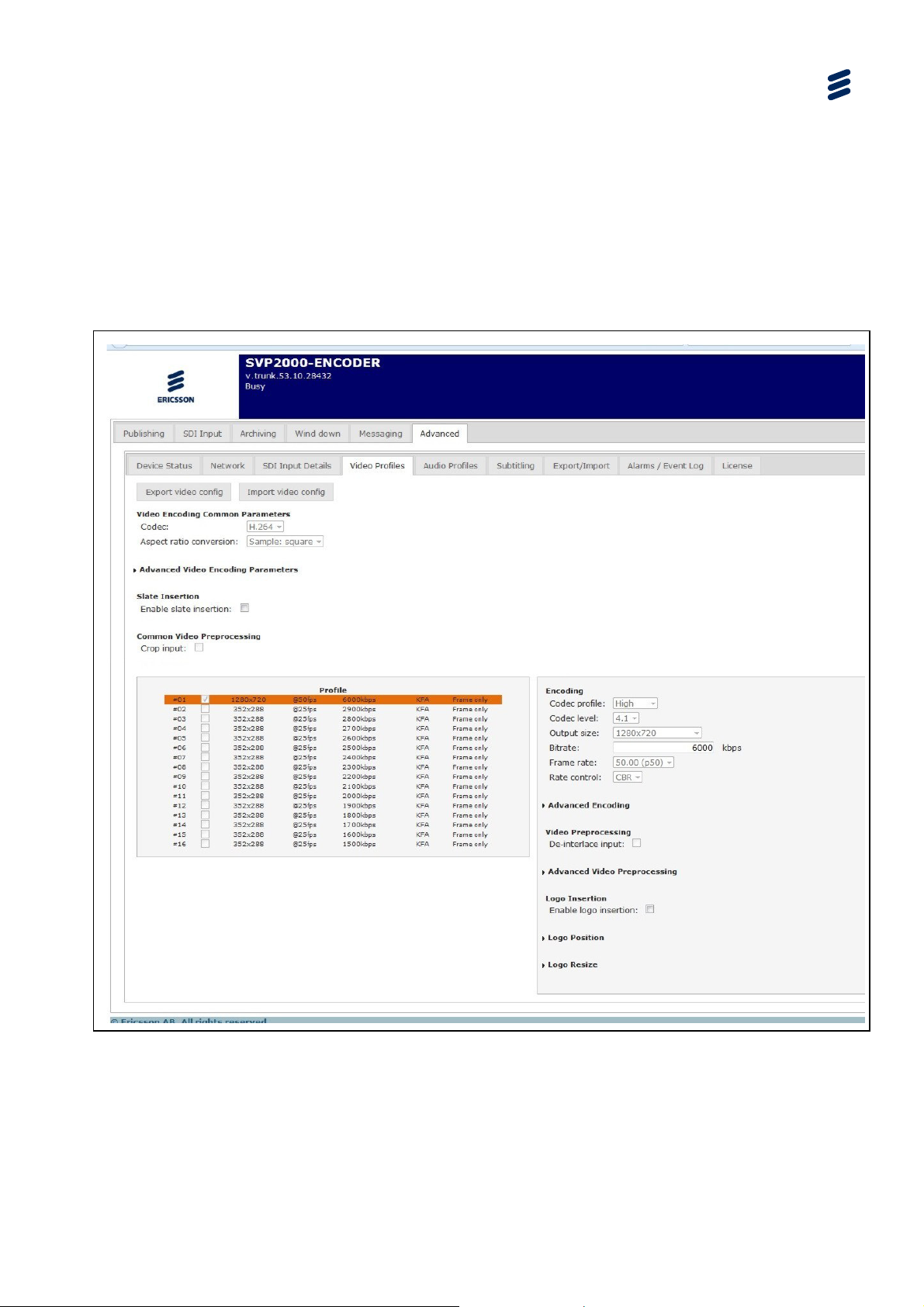The height and width of the screenshot is (1307, 924).
Task: Open SDI Input Details sub-tab
Action: coord(297,465)
